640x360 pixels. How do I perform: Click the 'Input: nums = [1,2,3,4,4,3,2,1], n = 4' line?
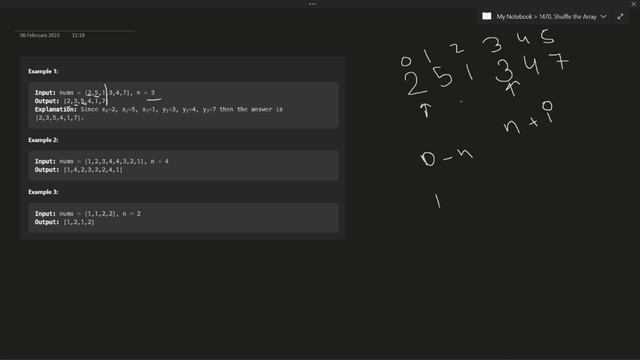102,161
